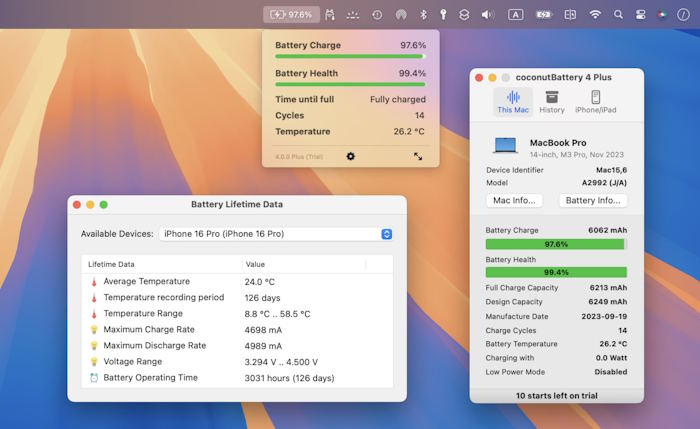Click Battery Charge bar in popover
The image size is (700, 429).
(x=350, y=56)
